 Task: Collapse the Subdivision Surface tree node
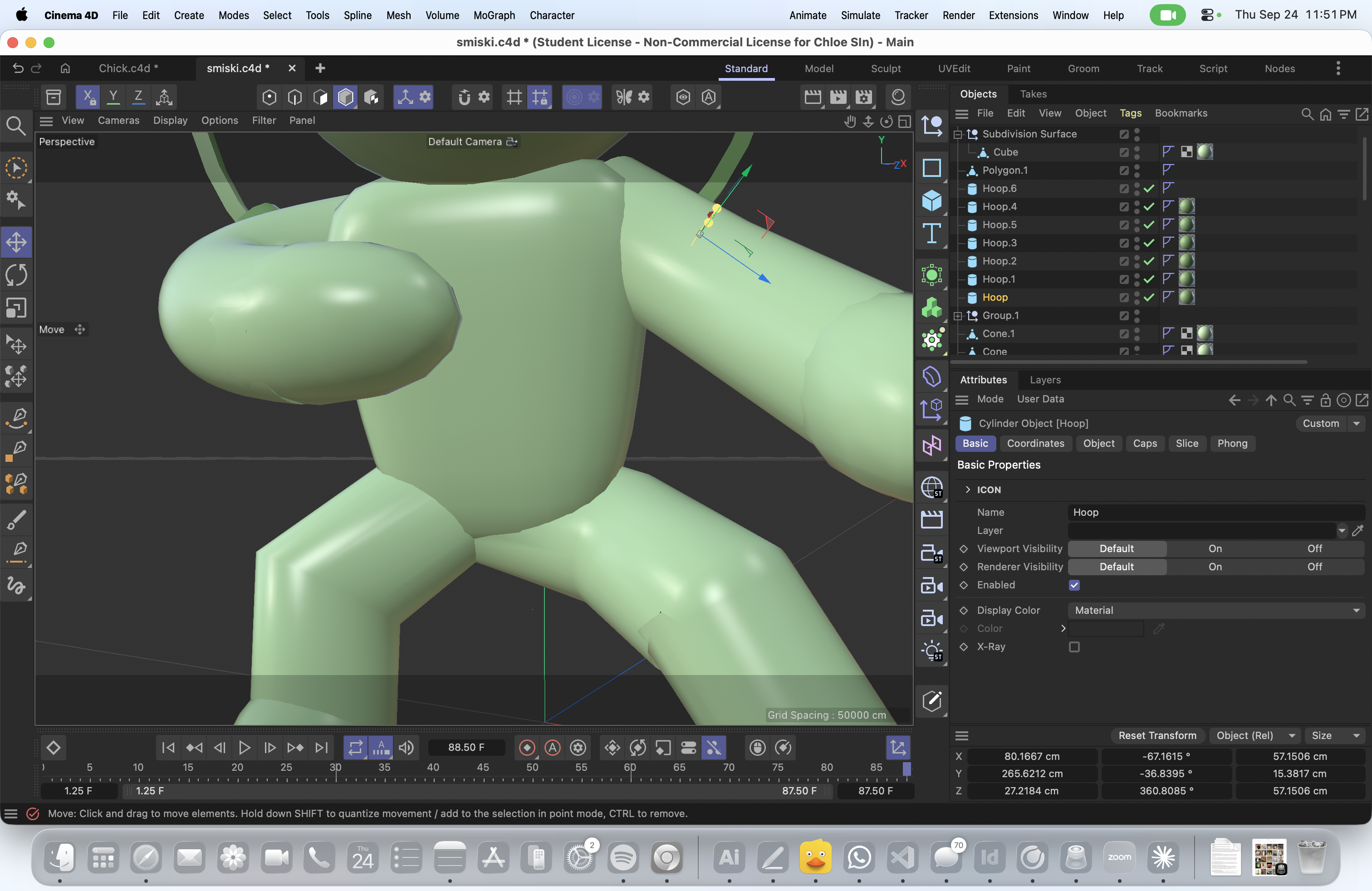coord(958,134)
